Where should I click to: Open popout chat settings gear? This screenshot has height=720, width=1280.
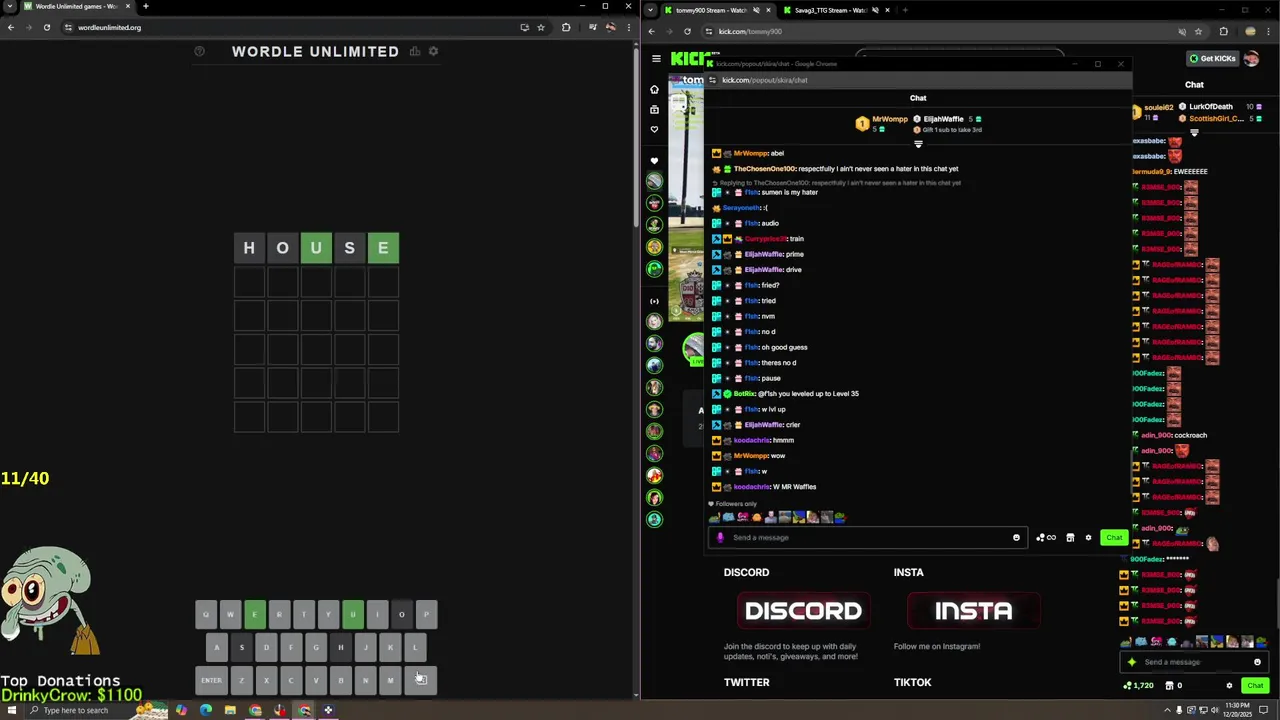[1088, 537]
